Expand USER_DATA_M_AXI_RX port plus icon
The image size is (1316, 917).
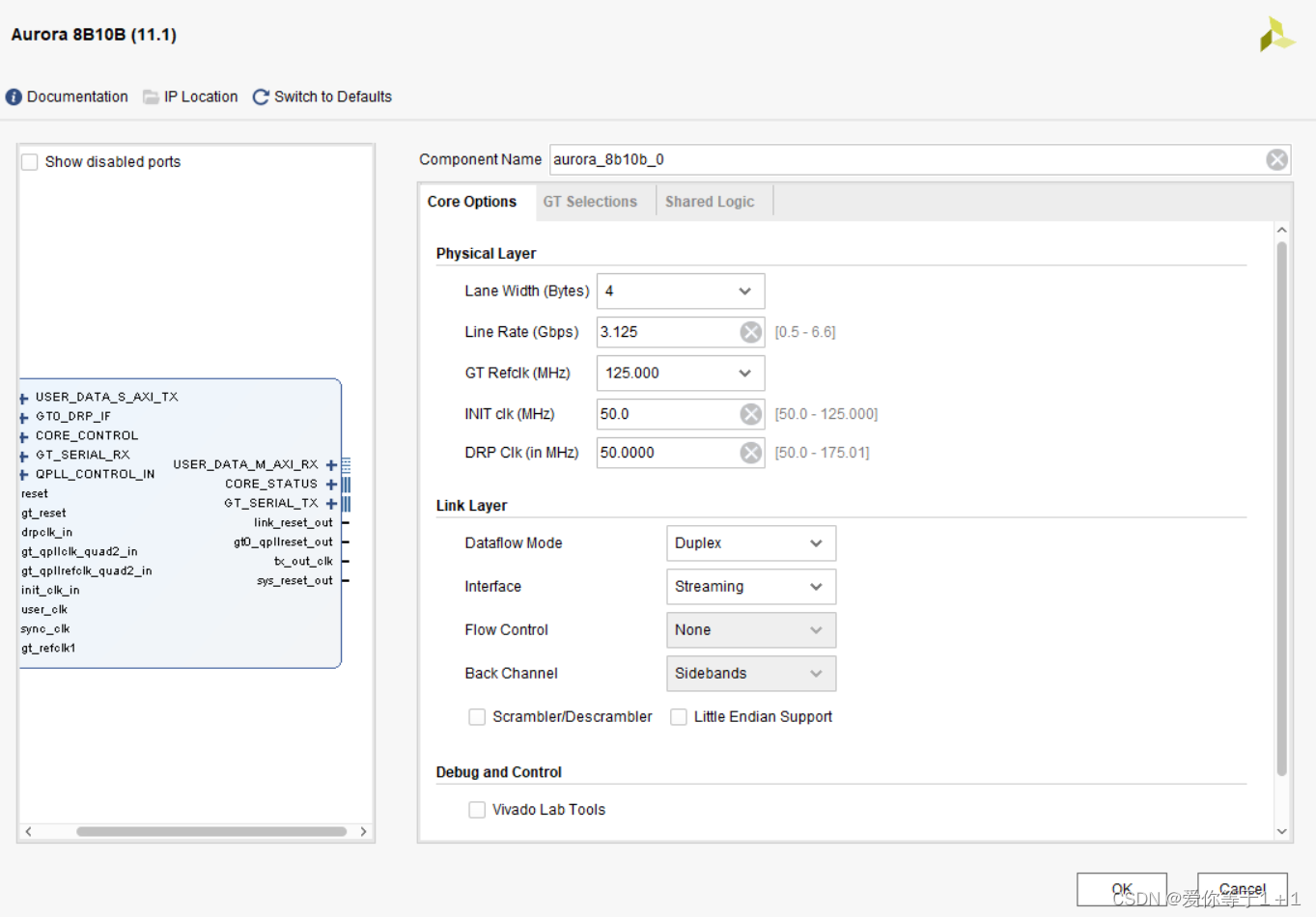pos(331,465)
